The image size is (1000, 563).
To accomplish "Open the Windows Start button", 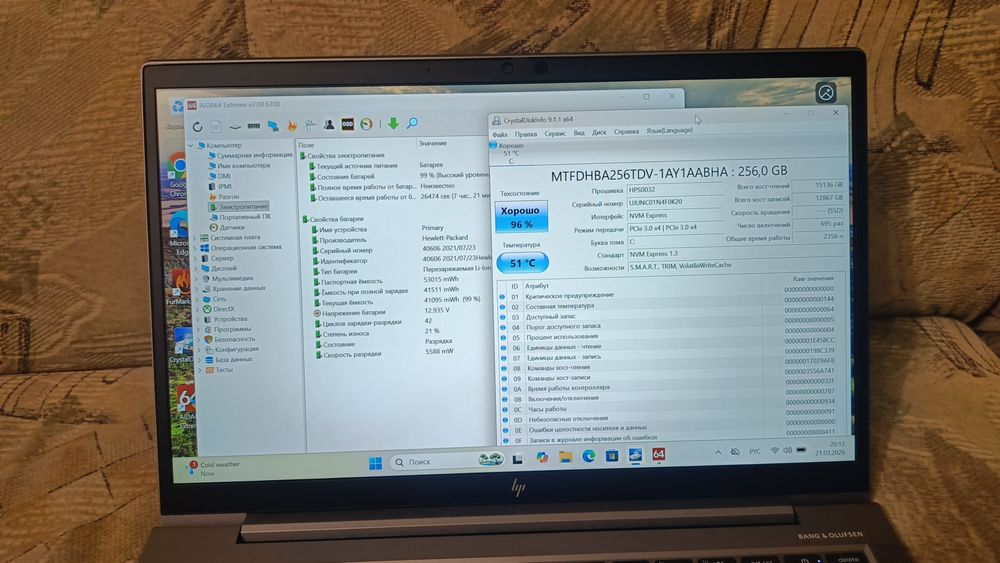I will point(376,464).
